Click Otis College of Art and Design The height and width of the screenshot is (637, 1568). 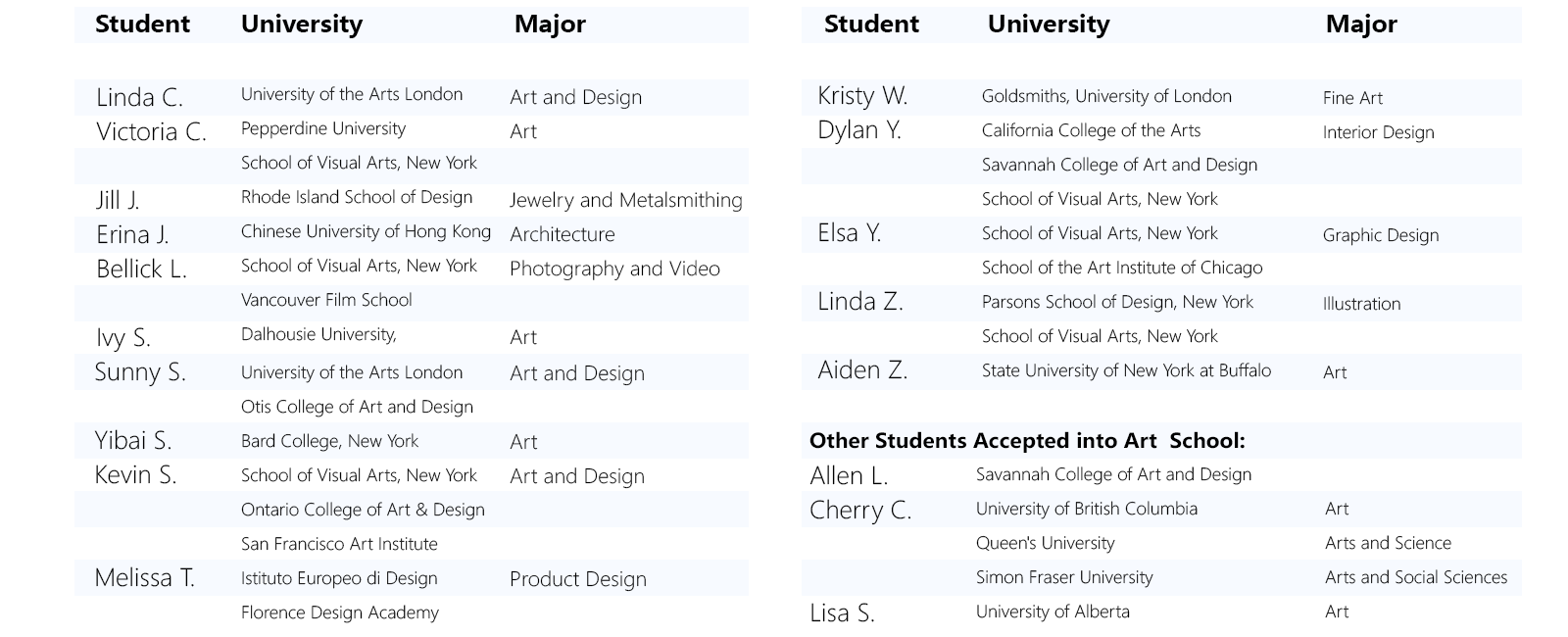[357, 407]
